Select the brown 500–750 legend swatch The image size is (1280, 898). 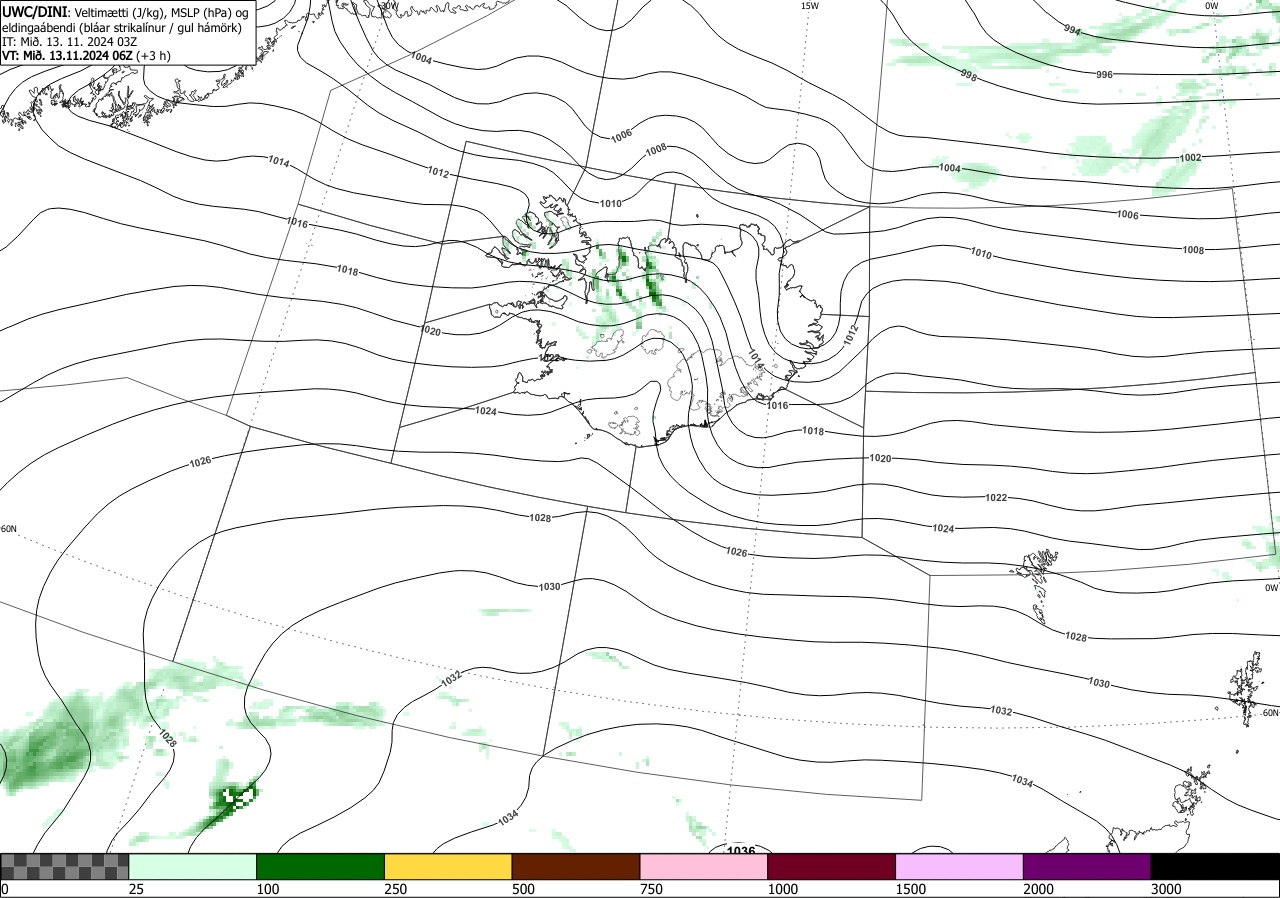pos(576,866)
